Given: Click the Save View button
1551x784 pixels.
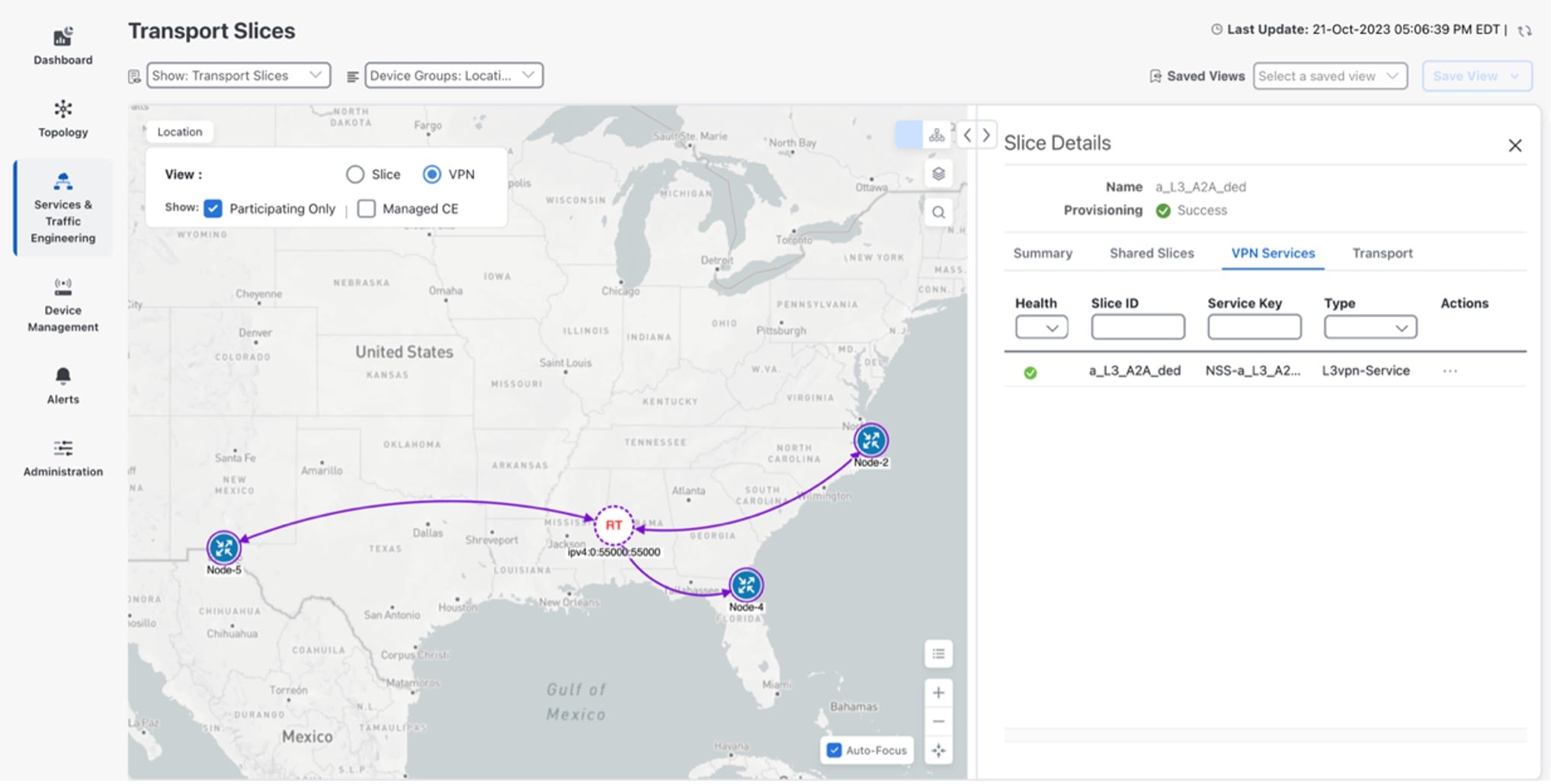Looking at the screenshot, I should coord(1476,76).
